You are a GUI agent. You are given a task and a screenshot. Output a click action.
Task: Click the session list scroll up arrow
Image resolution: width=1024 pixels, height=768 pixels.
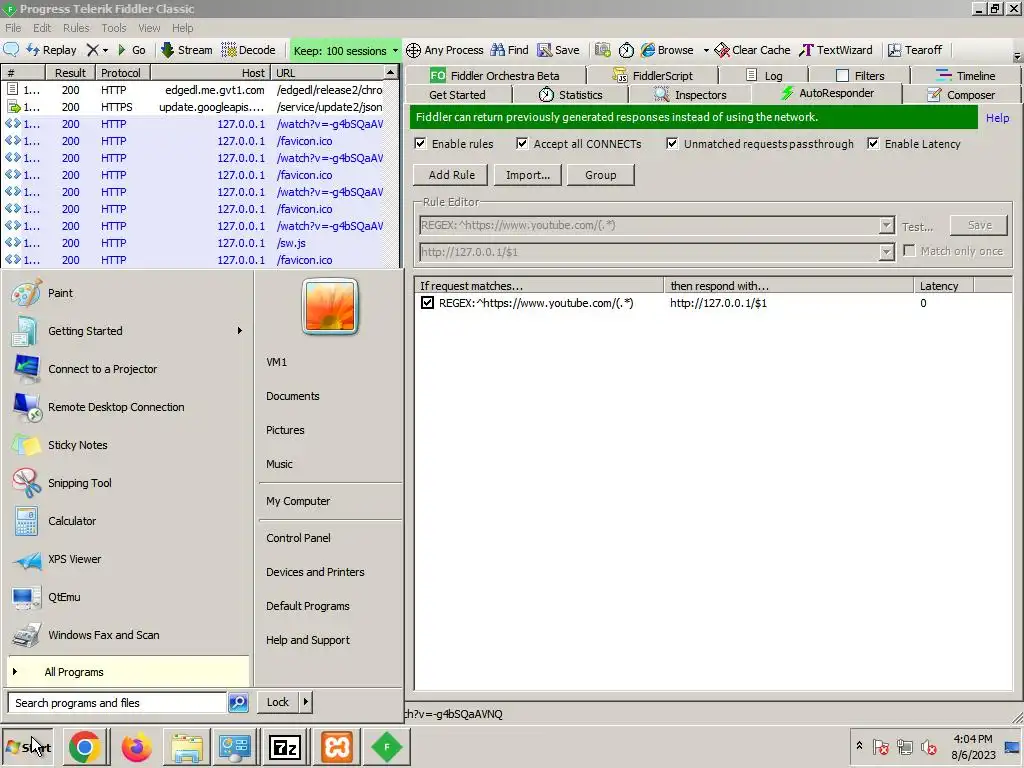[x=390, y=72]
